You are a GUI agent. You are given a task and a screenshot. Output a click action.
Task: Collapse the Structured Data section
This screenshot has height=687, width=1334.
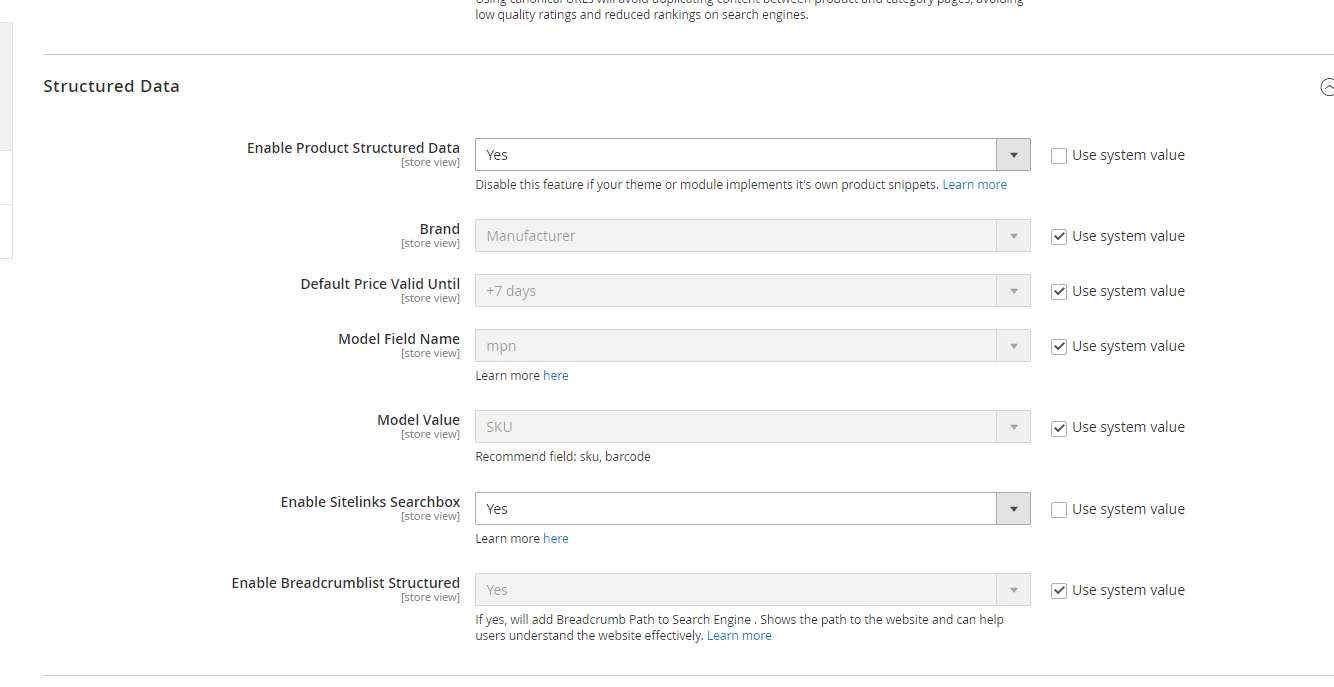(1326, 87)
